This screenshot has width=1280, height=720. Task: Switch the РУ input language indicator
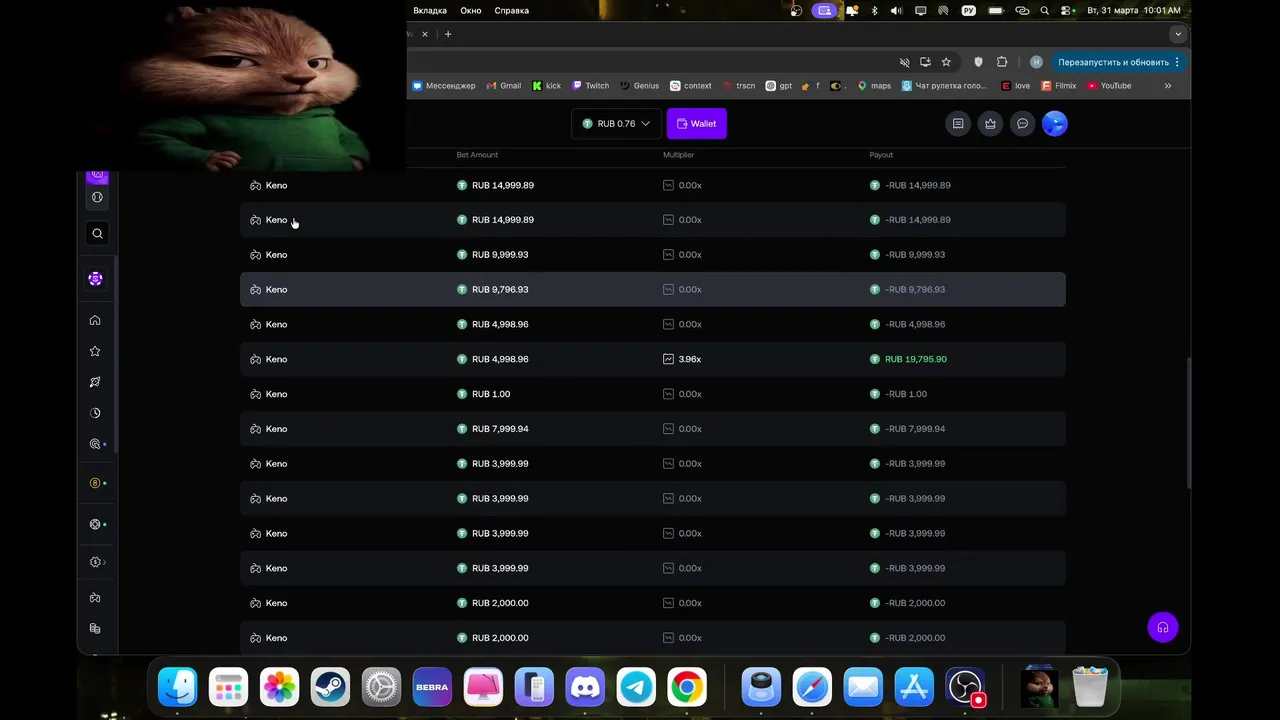coord(968,10)
